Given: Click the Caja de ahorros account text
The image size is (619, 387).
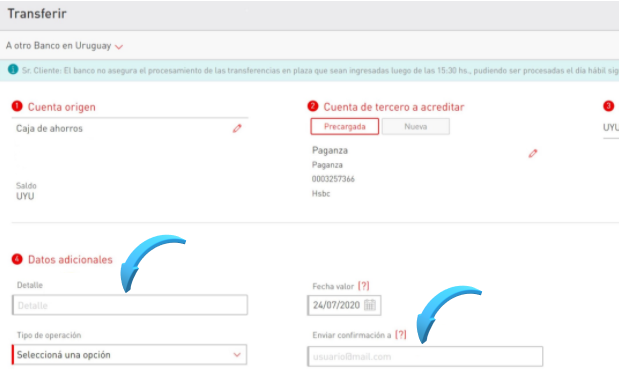Looking at the screenshot, I should point(49,128).
